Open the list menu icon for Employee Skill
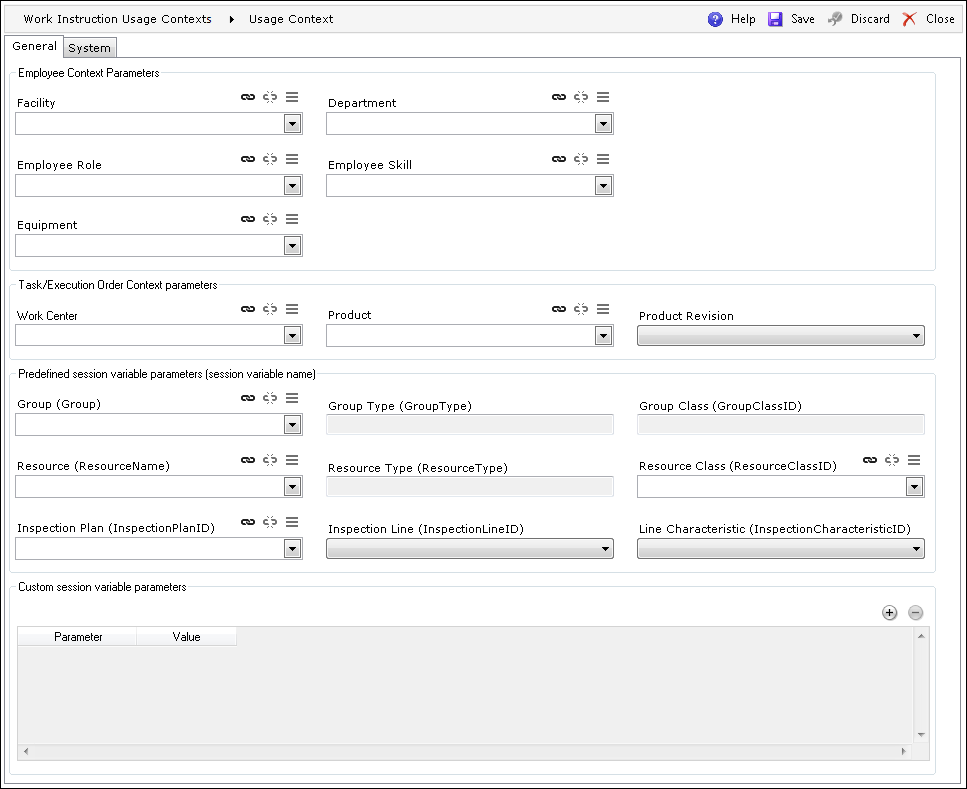Viewport: 967px width, 789px height. [603, 159]
